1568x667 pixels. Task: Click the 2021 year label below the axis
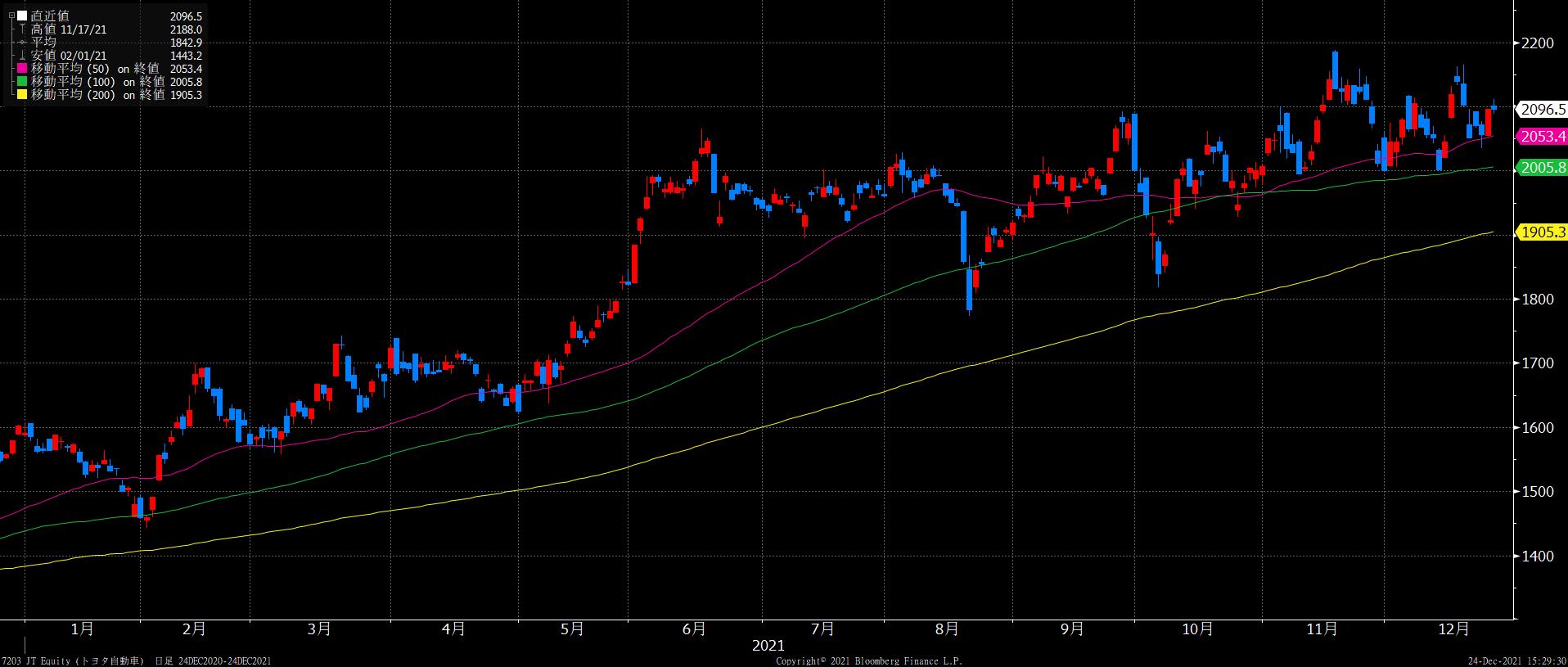coord(768,646)
